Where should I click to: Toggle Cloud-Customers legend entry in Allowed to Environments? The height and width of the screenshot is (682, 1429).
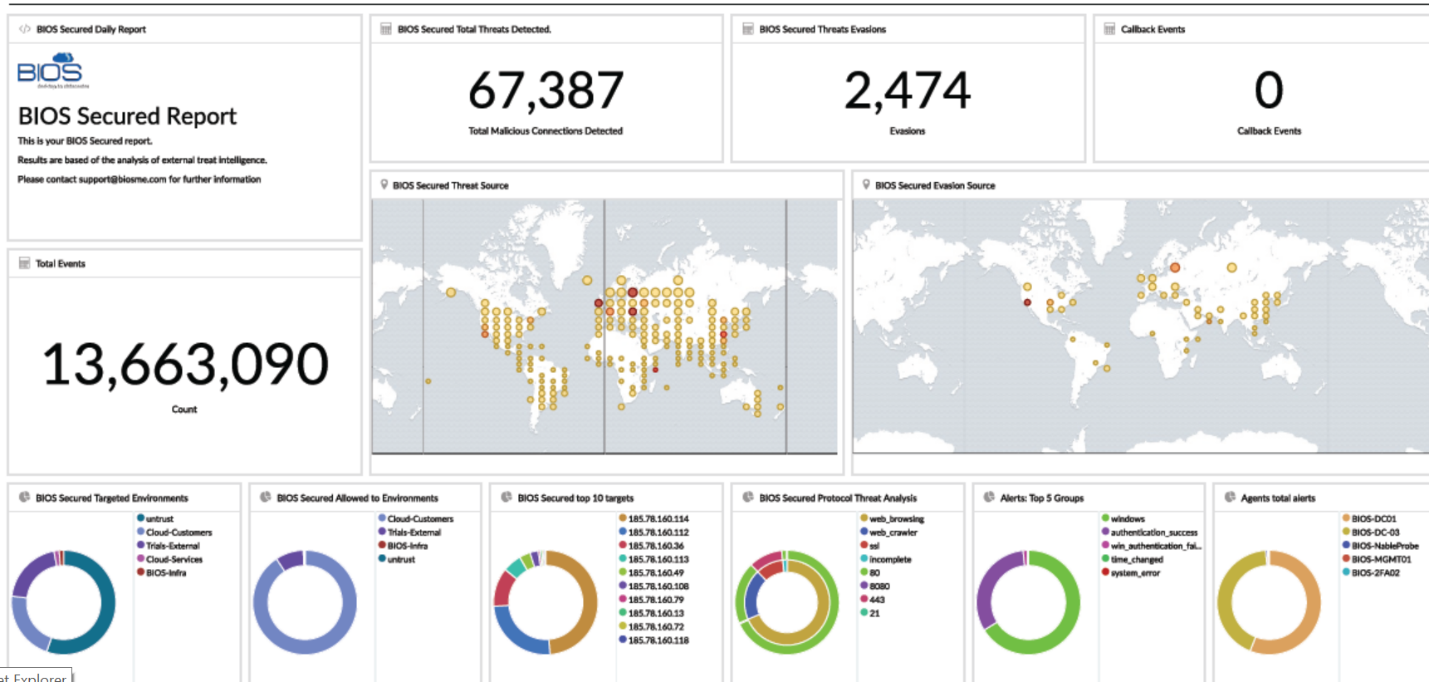click(x=415, y=519)
